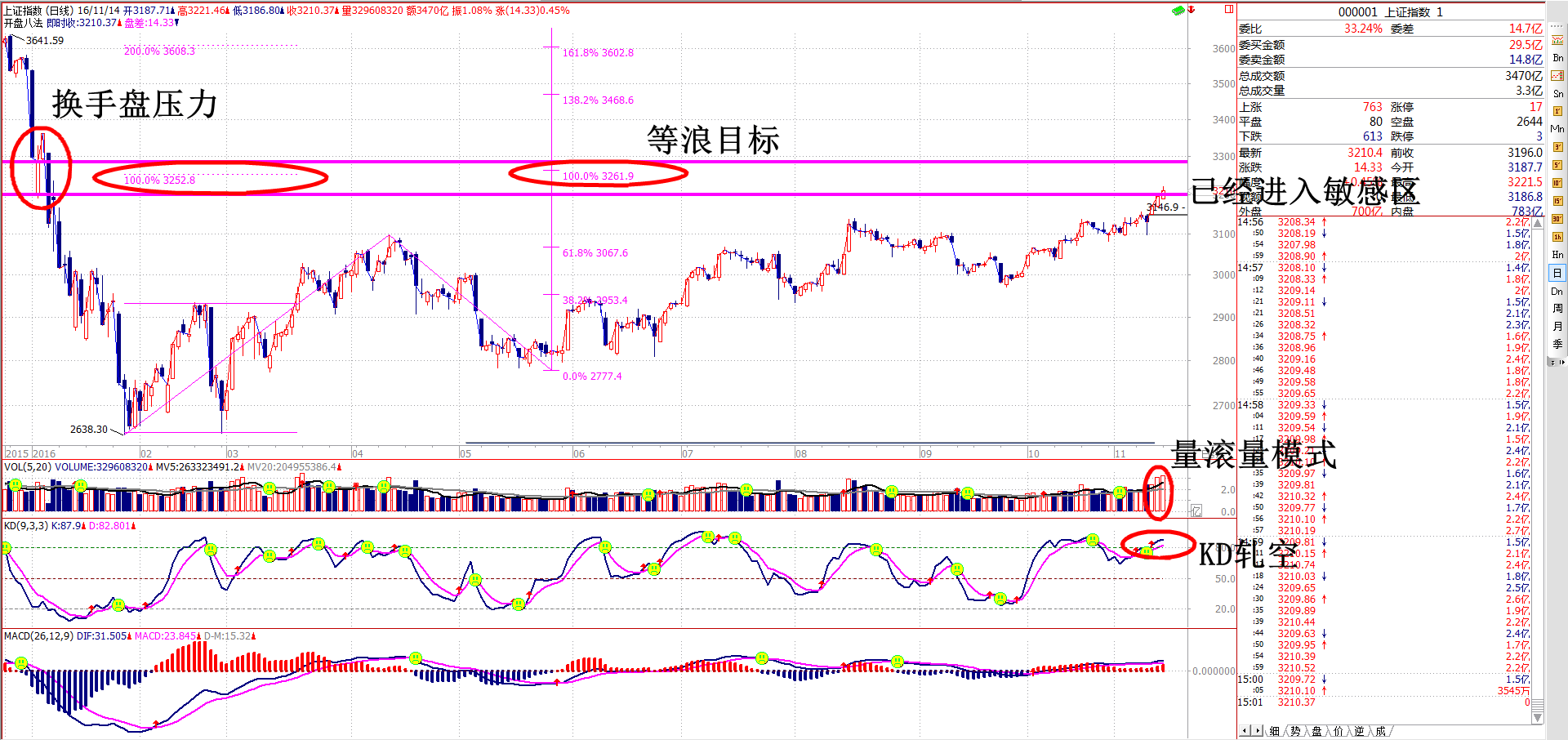Click the 200.0% 3608.3 label
The image size is (1568, 740).
coord(159,51)
